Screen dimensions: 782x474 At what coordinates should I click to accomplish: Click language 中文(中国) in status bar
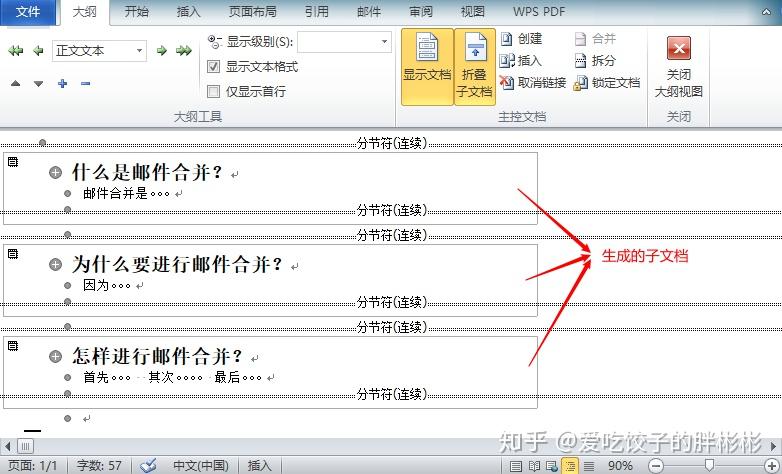click(x=200, y=466)
